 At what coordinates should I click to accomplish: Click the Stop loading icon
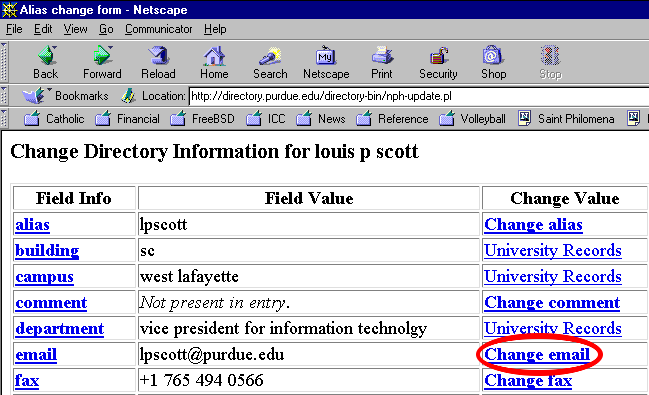pyautogui.click(x=550, y=55)
